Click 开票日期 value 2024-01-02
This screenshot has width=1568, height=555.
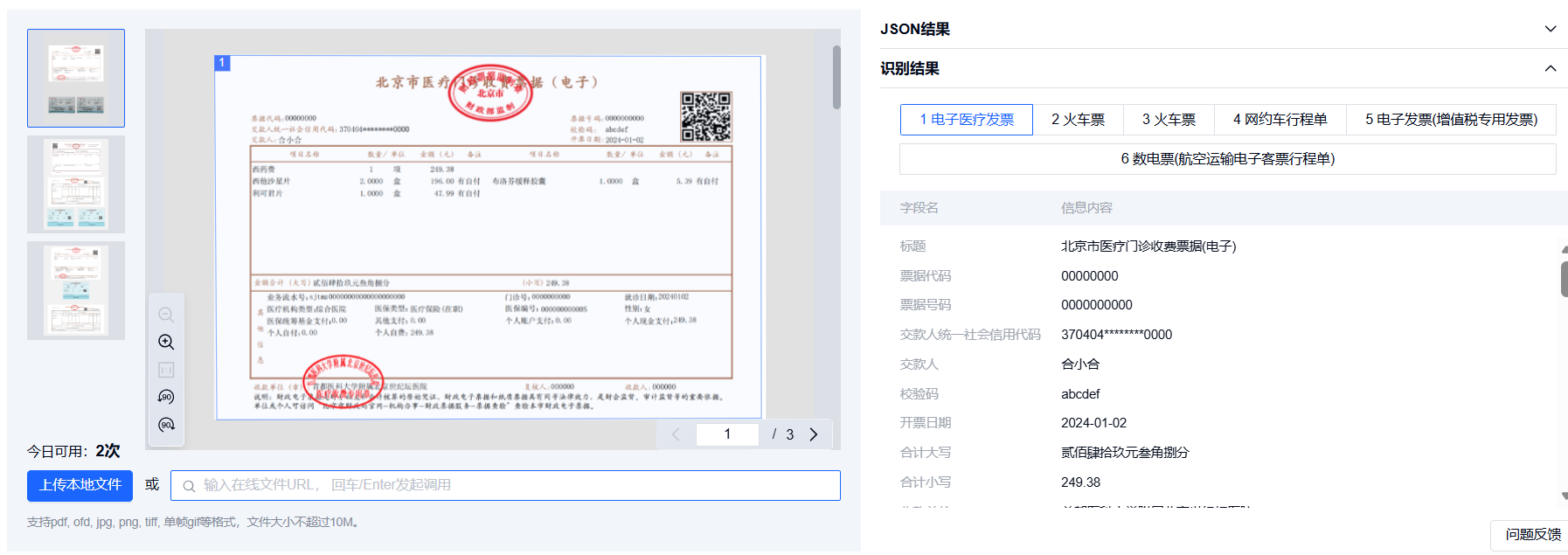point(1094,423)
